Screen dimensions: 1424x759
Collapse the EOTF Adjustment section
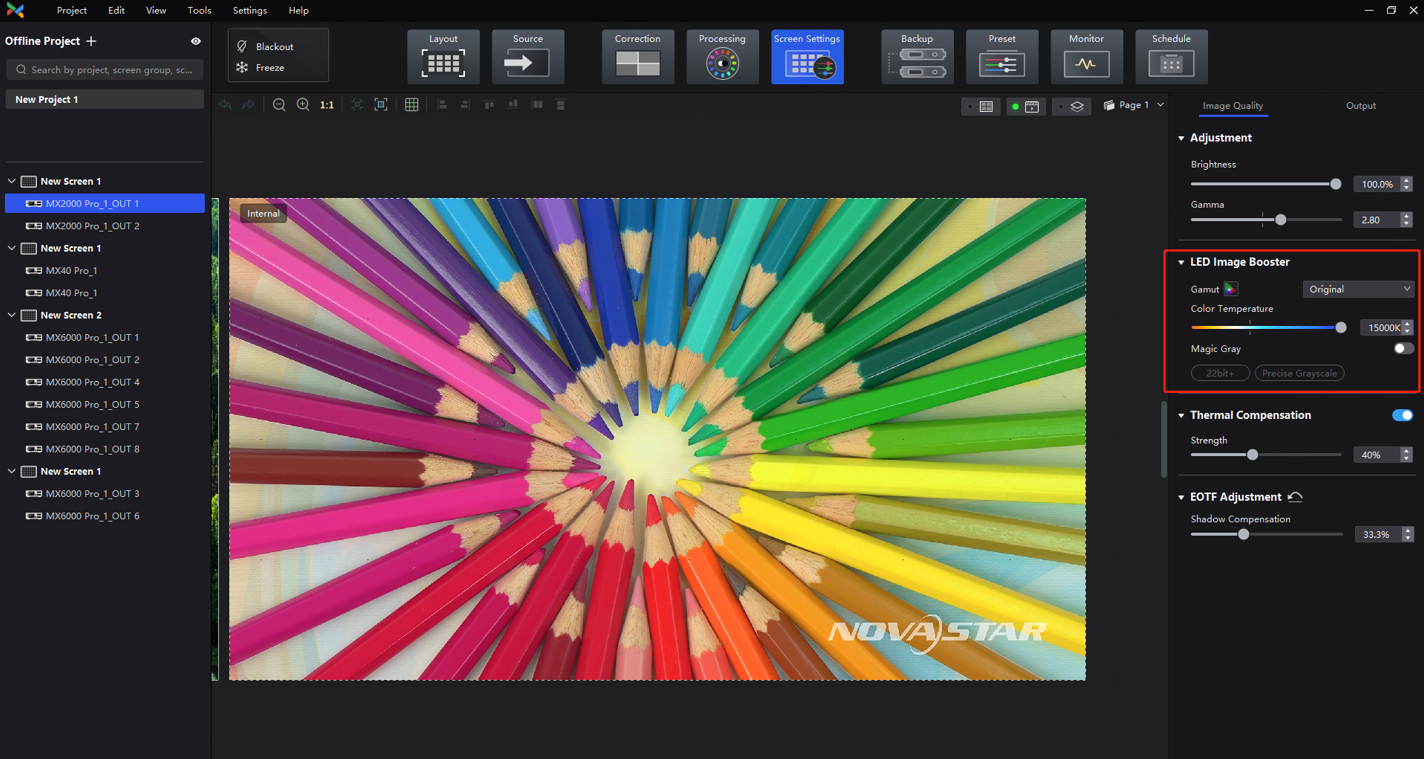click(x=1181, y=497)
